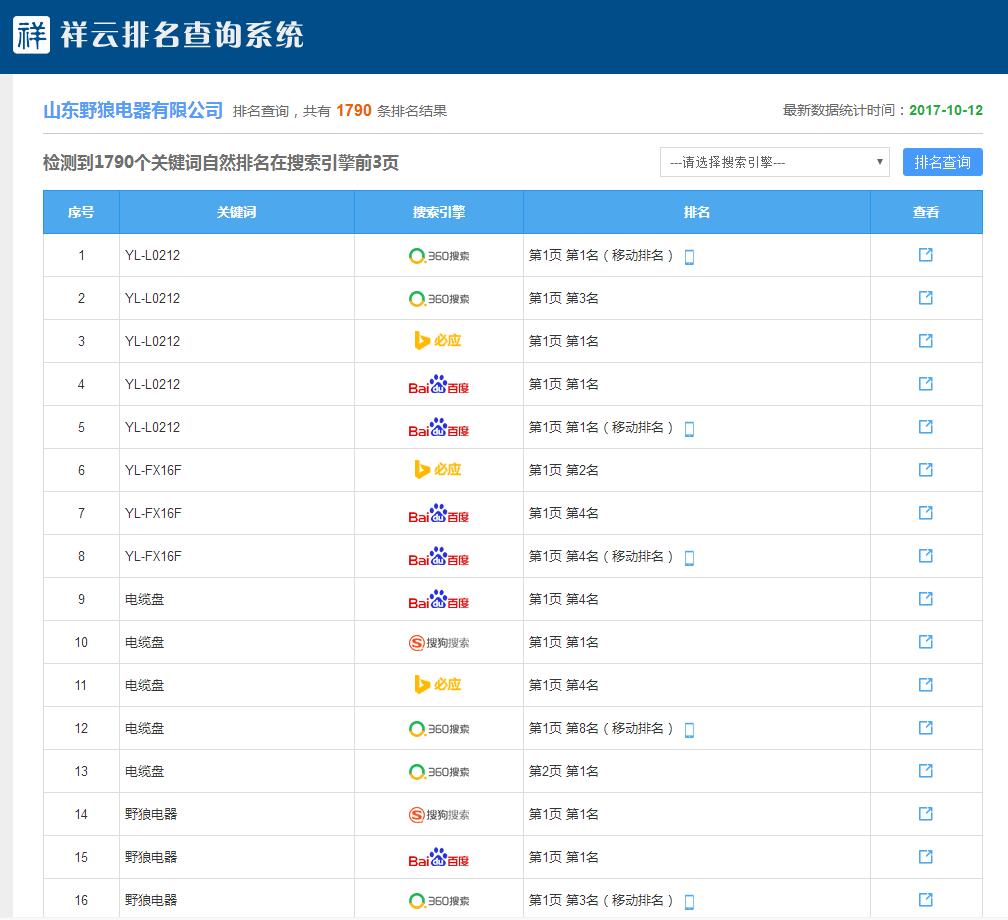Click 360搜索 logo in row 1
The image size is (1008, 920).
[x=439, y=256]
